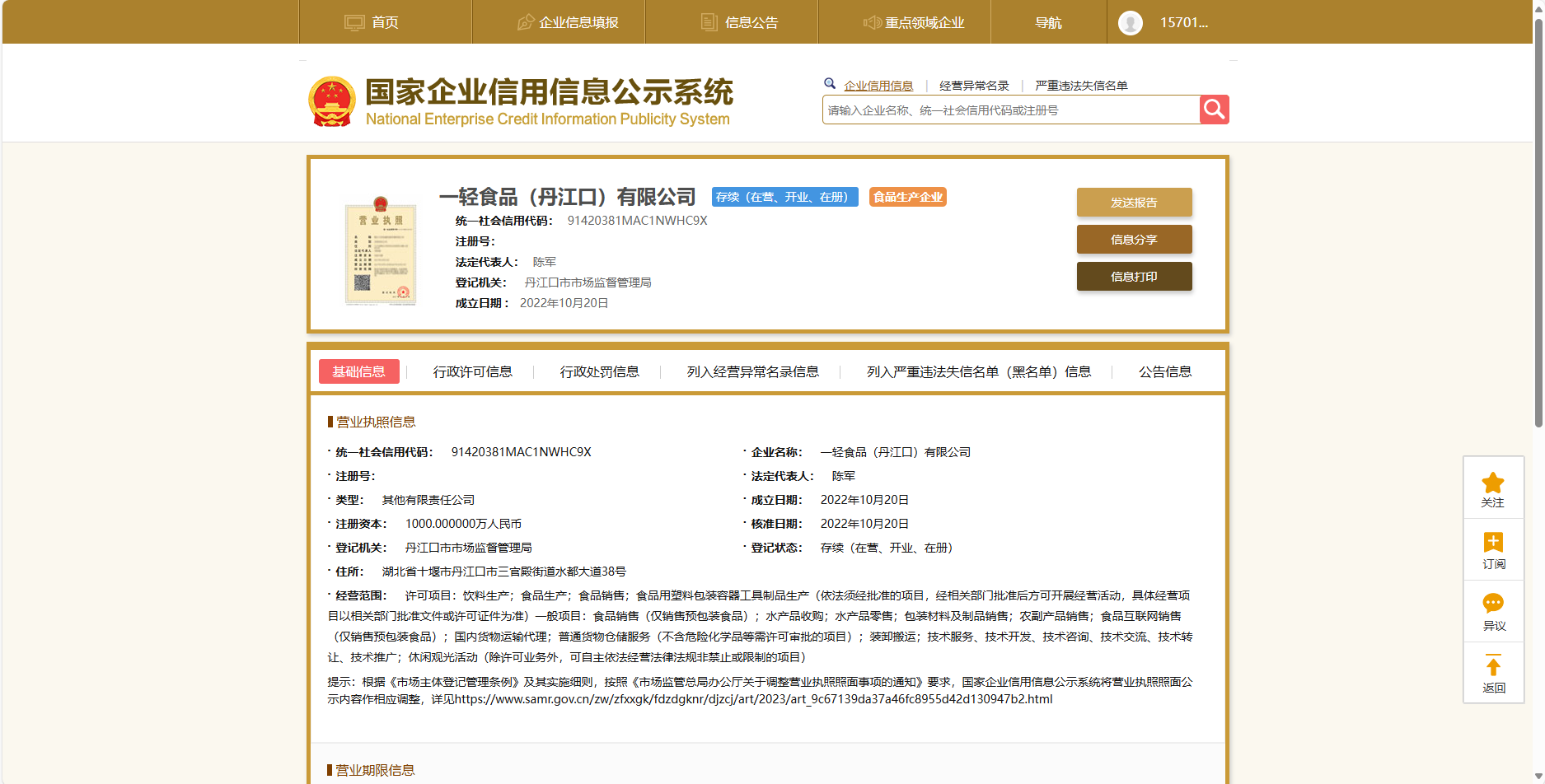Open the 异议 objection chat icon
This screenshot has height=784, width=1545.
pos(1492,604)
